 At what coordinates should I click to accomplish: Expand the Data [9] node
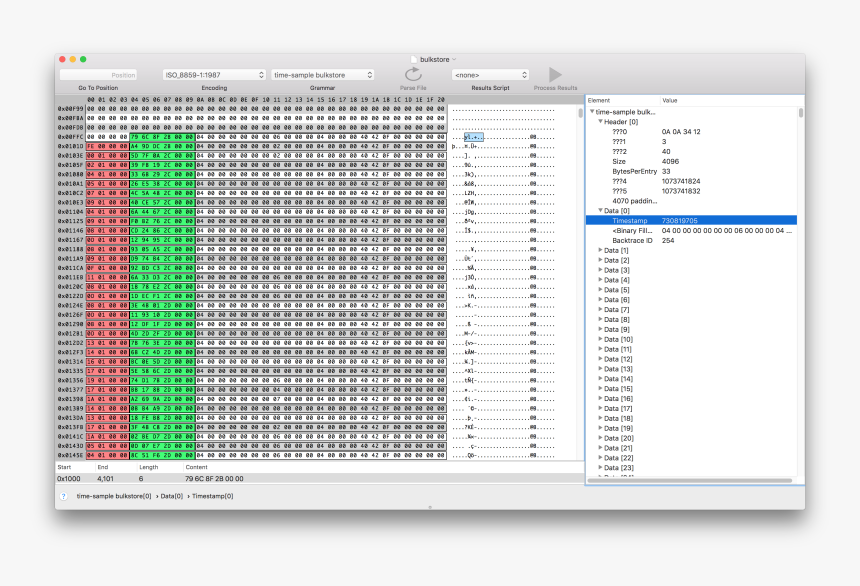click(x=601, y=329)
